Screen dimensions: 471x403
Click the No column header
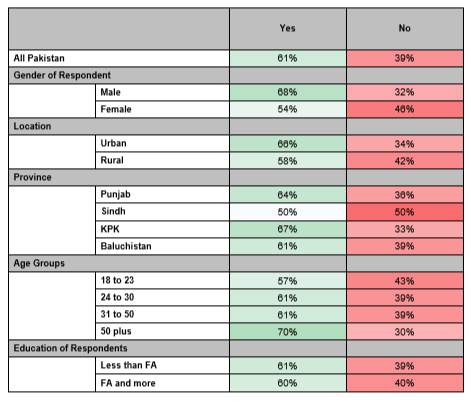(405, 29)
